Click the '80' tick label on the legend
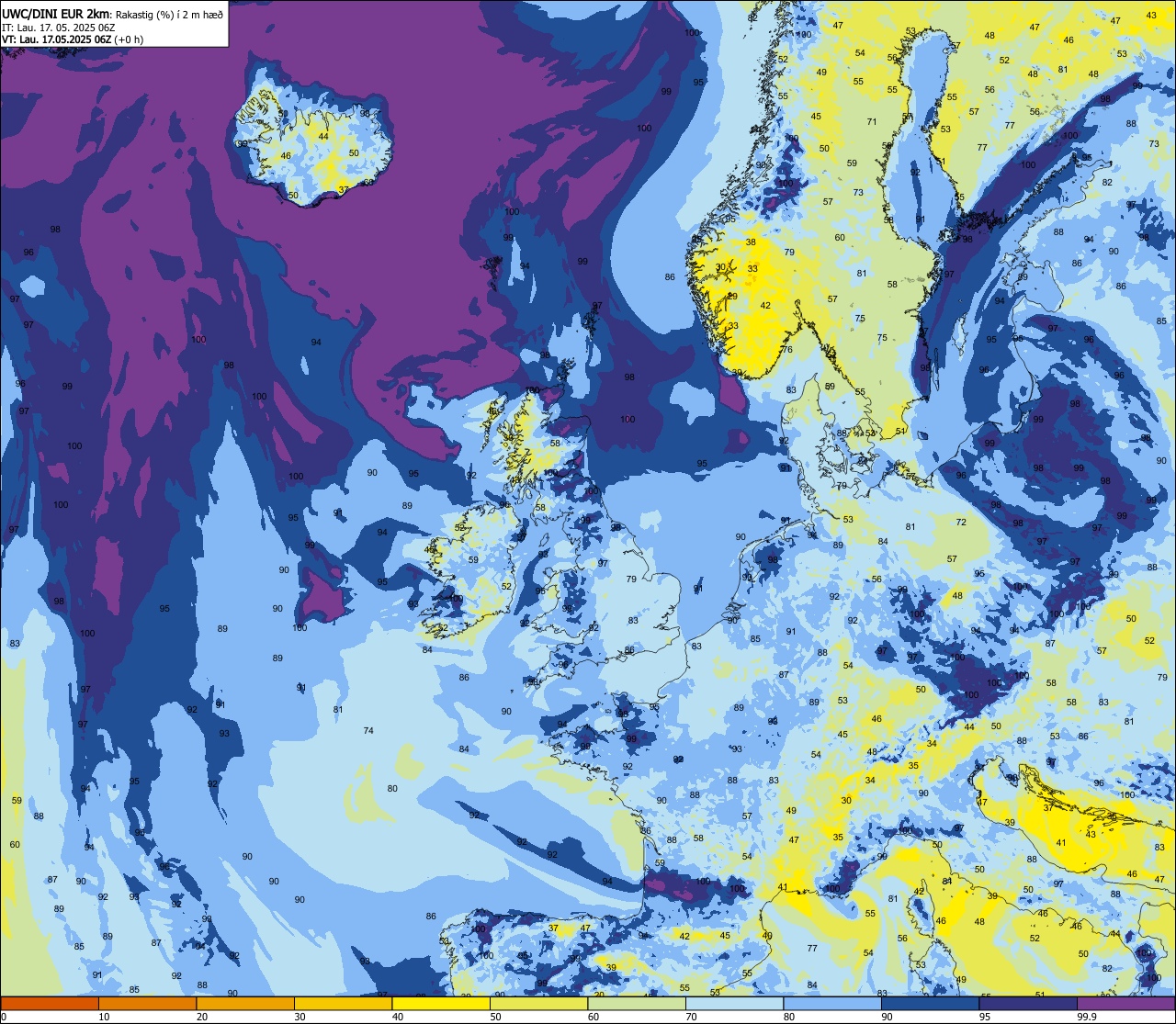1176x1024 pixels. point(790,1017)
